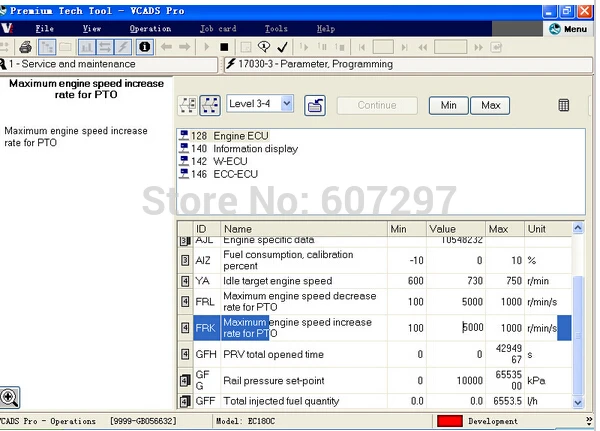Click the Continue button
Viewport: 600px width, 431px height.
[377, 105]
